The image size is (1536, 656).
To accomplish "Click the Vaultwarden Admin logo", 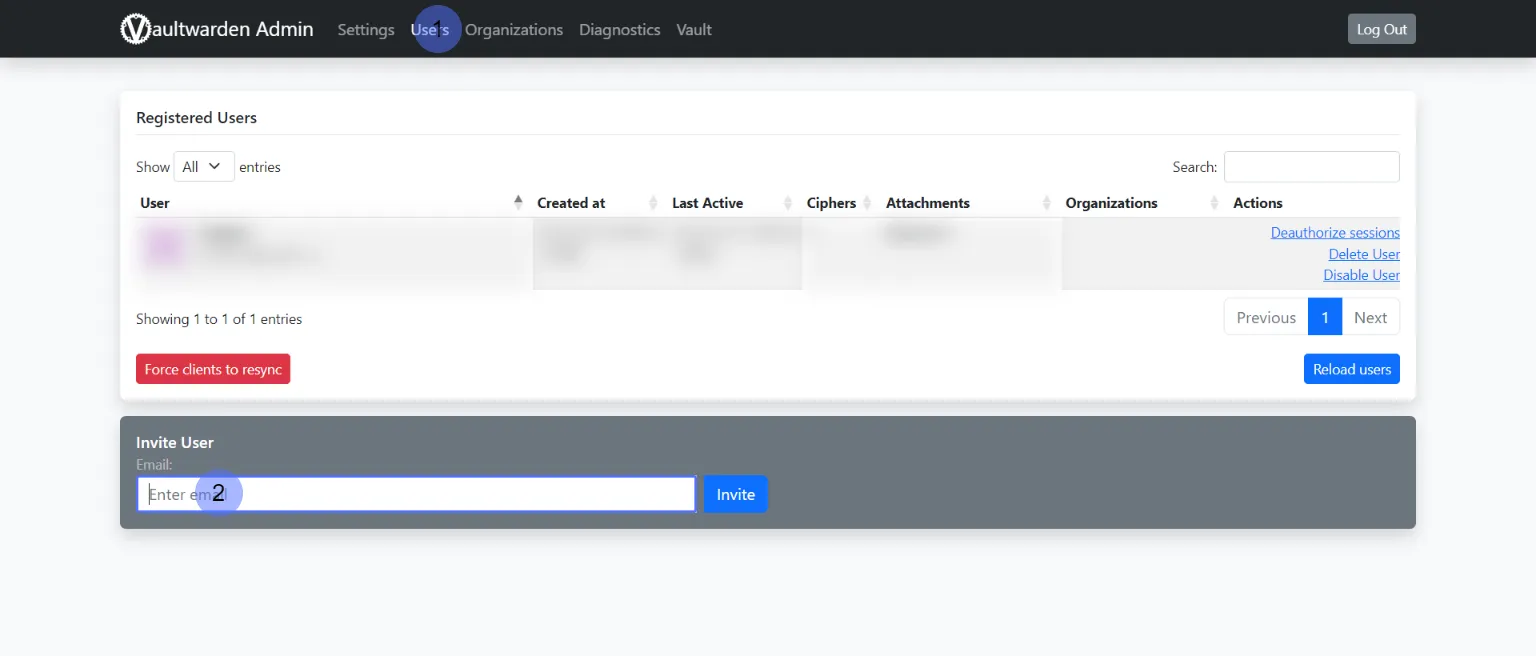I will tap(217, 29).
